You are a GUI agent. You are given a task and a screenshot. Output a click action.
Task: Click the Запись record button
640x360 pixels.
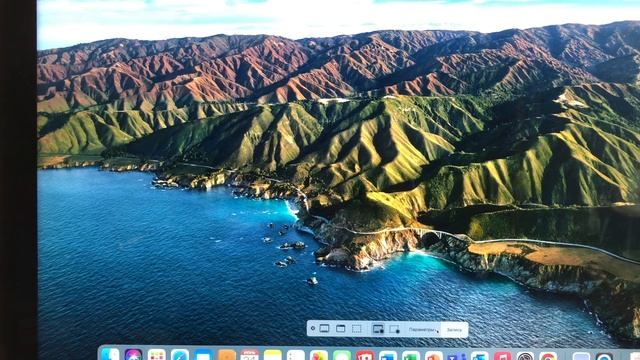[454, 329]
